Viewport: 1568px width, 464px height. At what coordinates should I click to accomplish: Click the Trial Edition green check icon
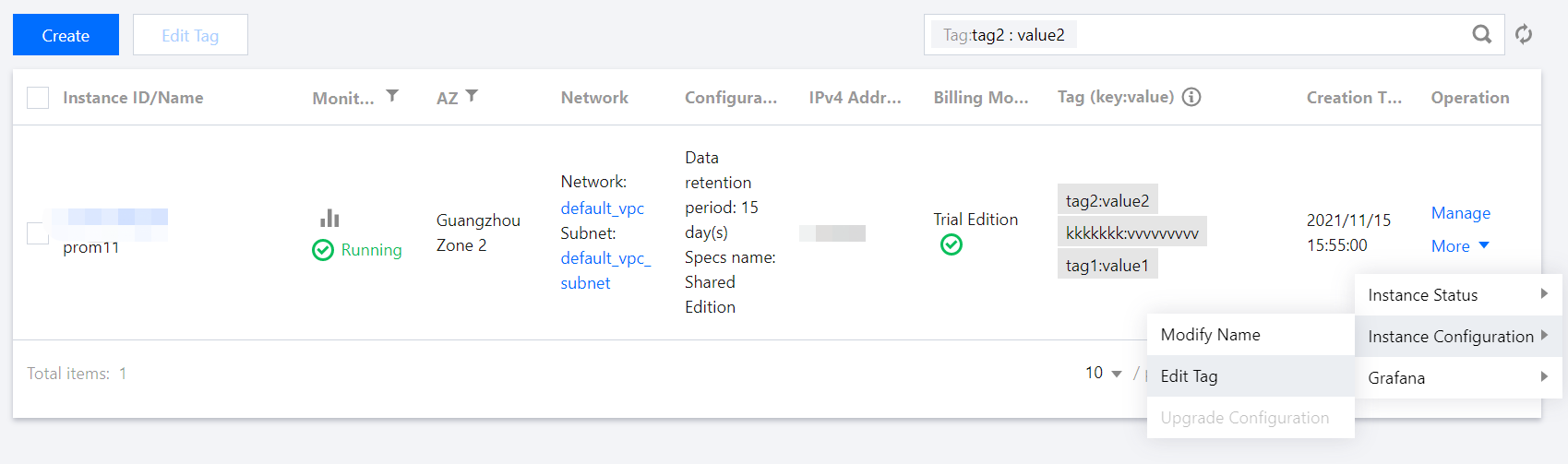[951, 244]
